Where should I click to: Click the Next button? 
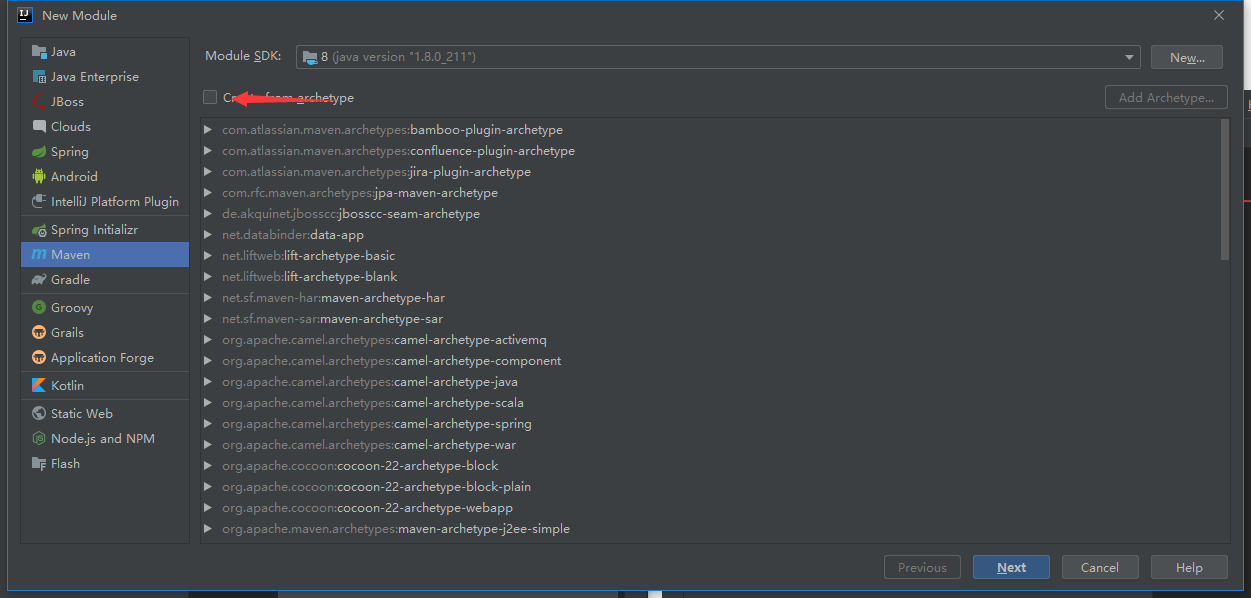point(1011,567)
